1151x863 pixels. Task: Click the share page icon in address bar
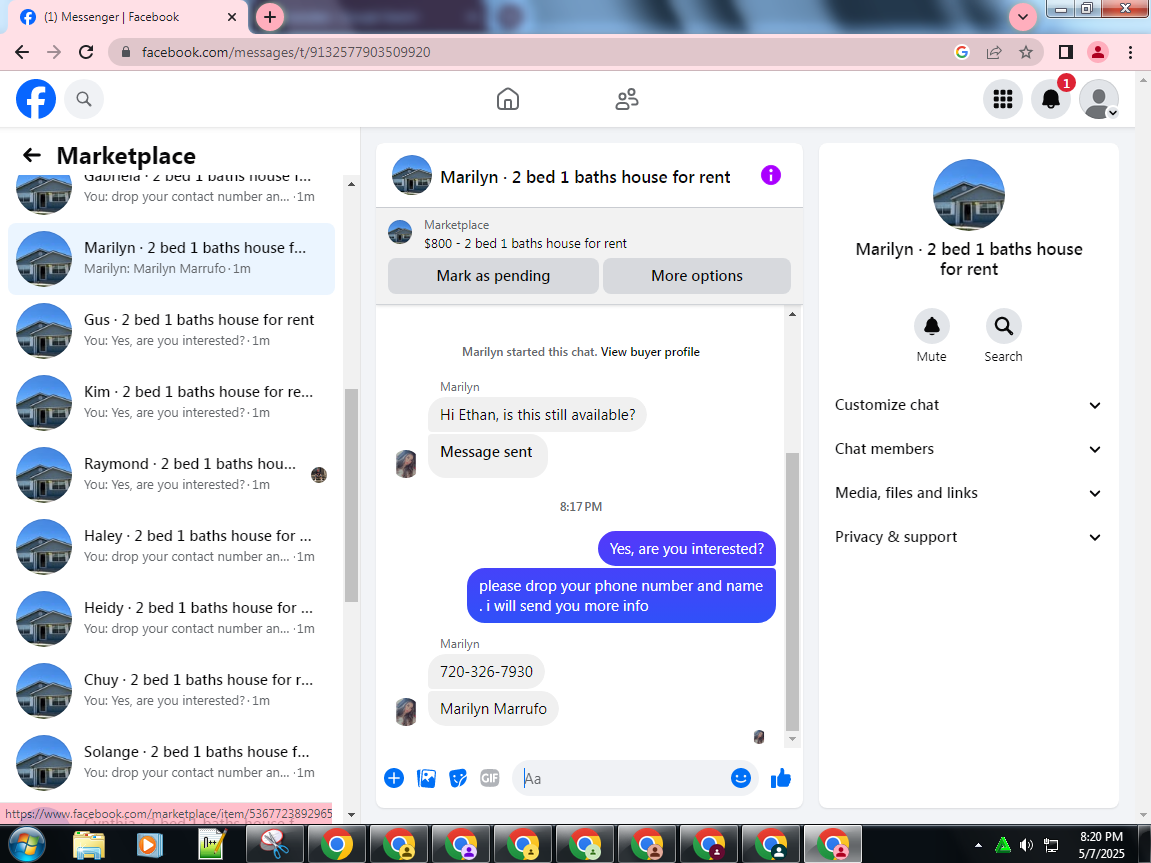(x=994, y=52)
